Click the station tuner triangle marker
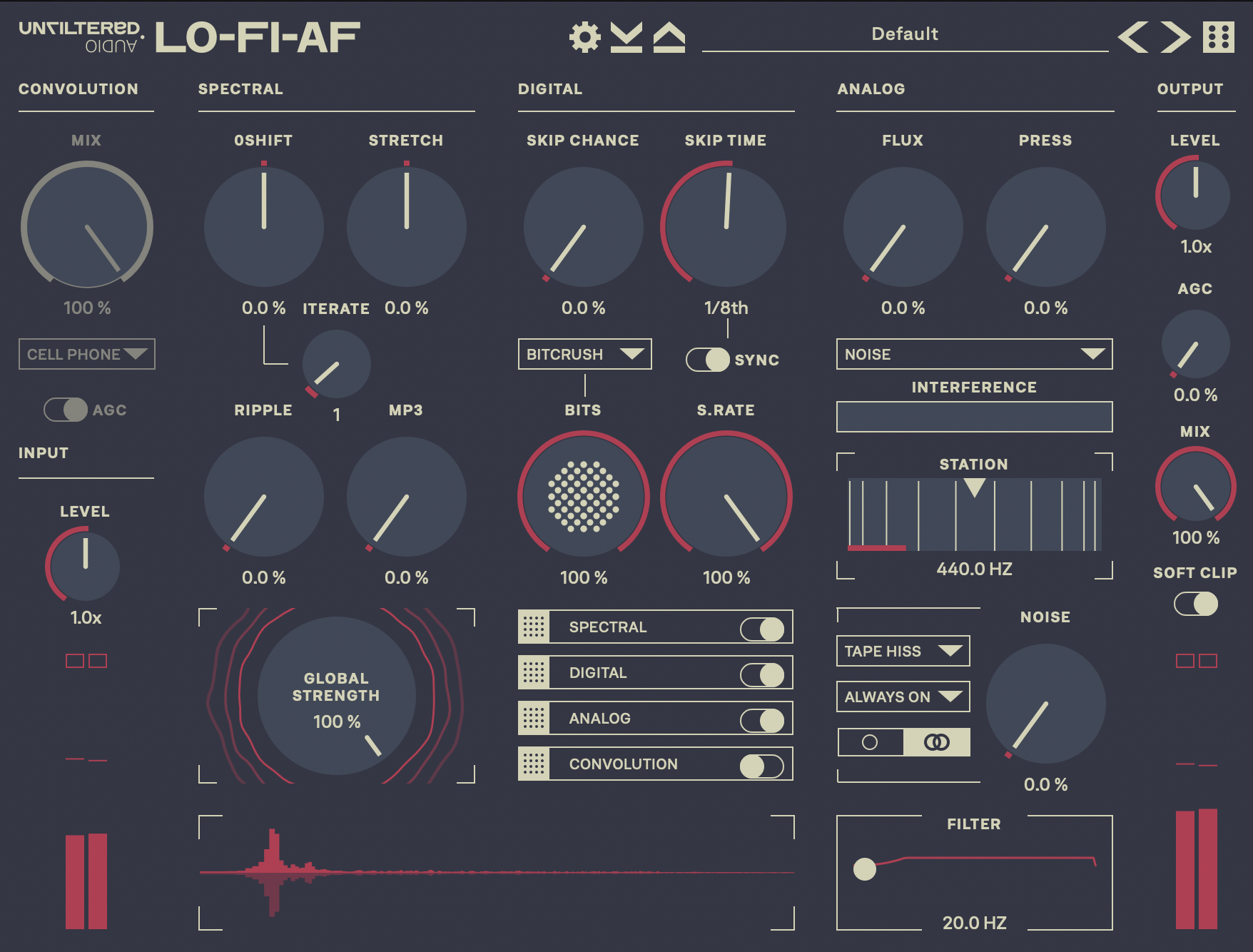Image resolution: width=1253 pixels, height=952 pixels. tap(975, 487)
